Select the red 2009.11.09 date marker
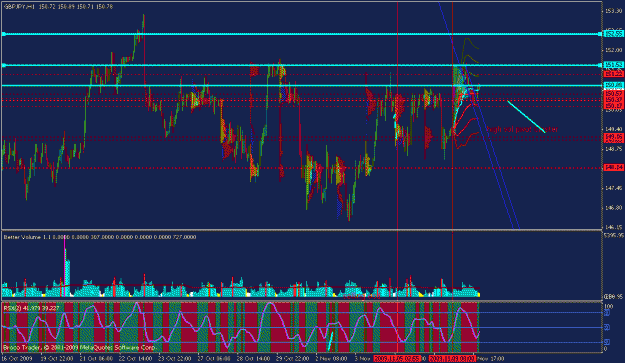Screen dimensions: 625x363 point(452,358)
